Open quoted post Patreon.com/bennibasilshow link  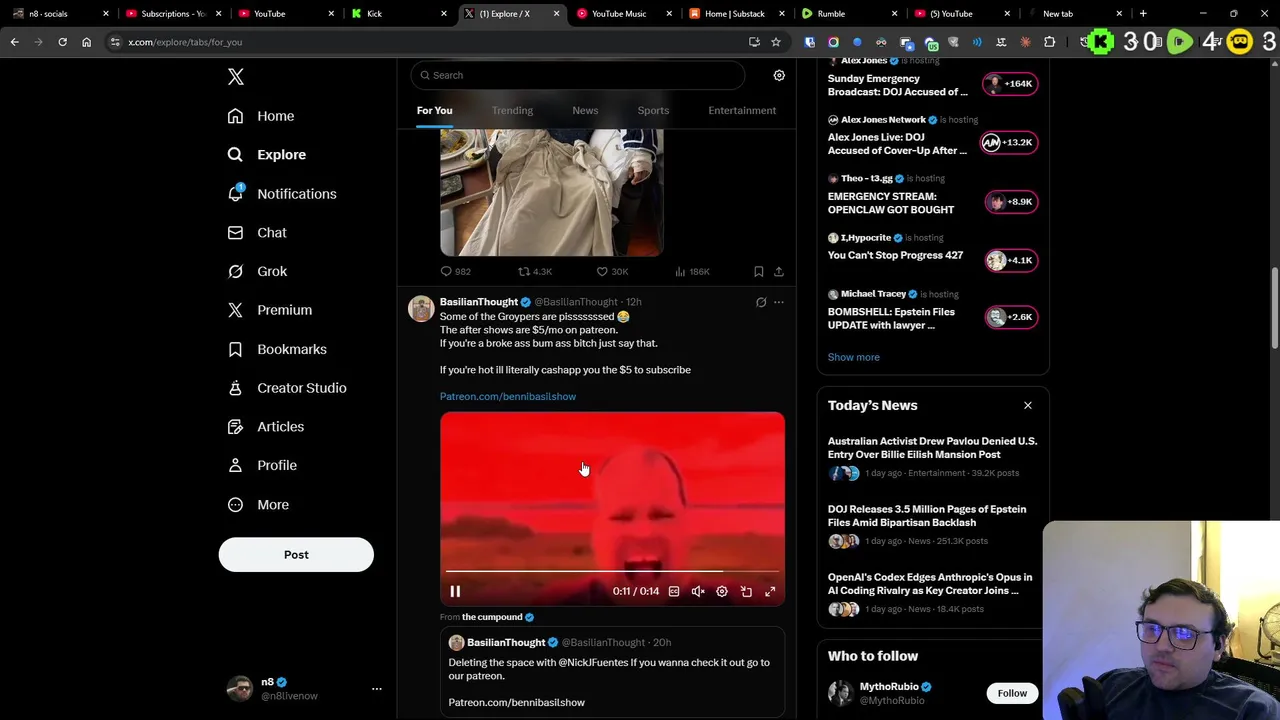coord(517,702)
